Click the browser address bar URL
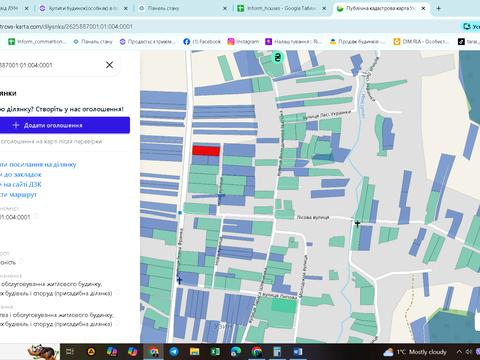This screenshot has width=480, height=360. pos(66,26)
